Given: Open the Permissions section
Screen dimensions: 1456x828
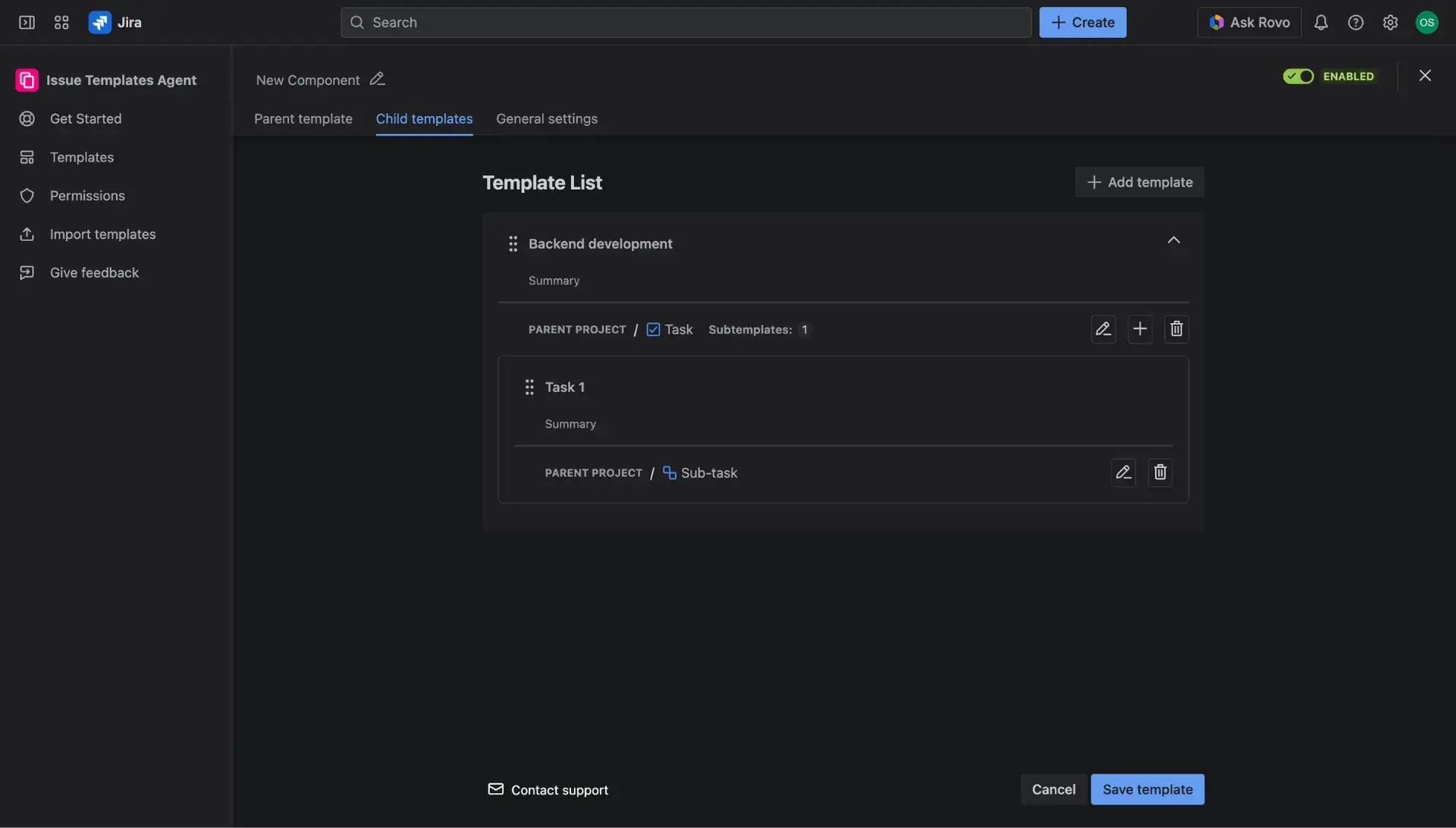Looking at the screenshot, I should [x=87, y=195].
